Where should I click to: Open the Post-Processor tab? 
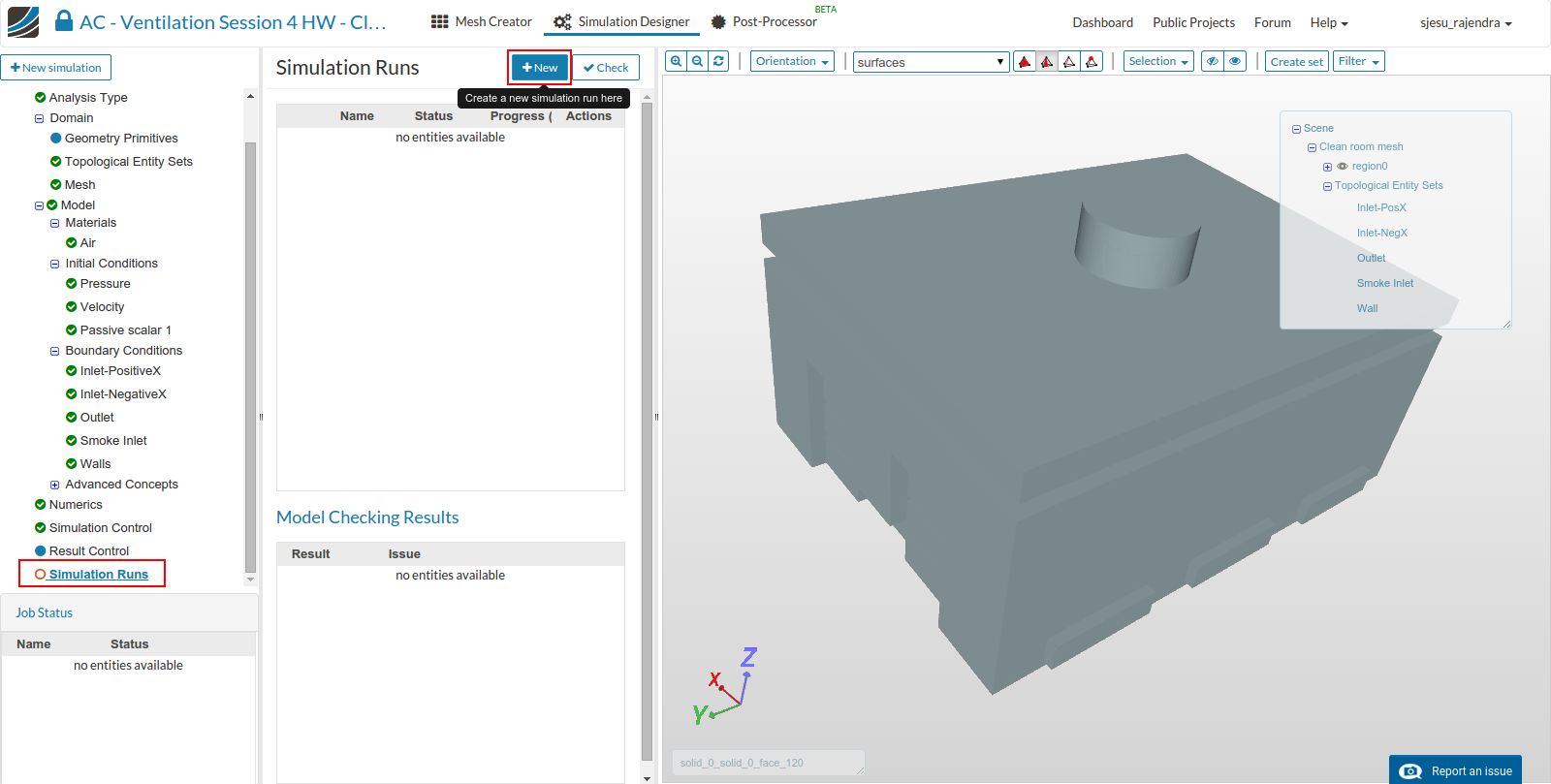click(x=764, y=22)
